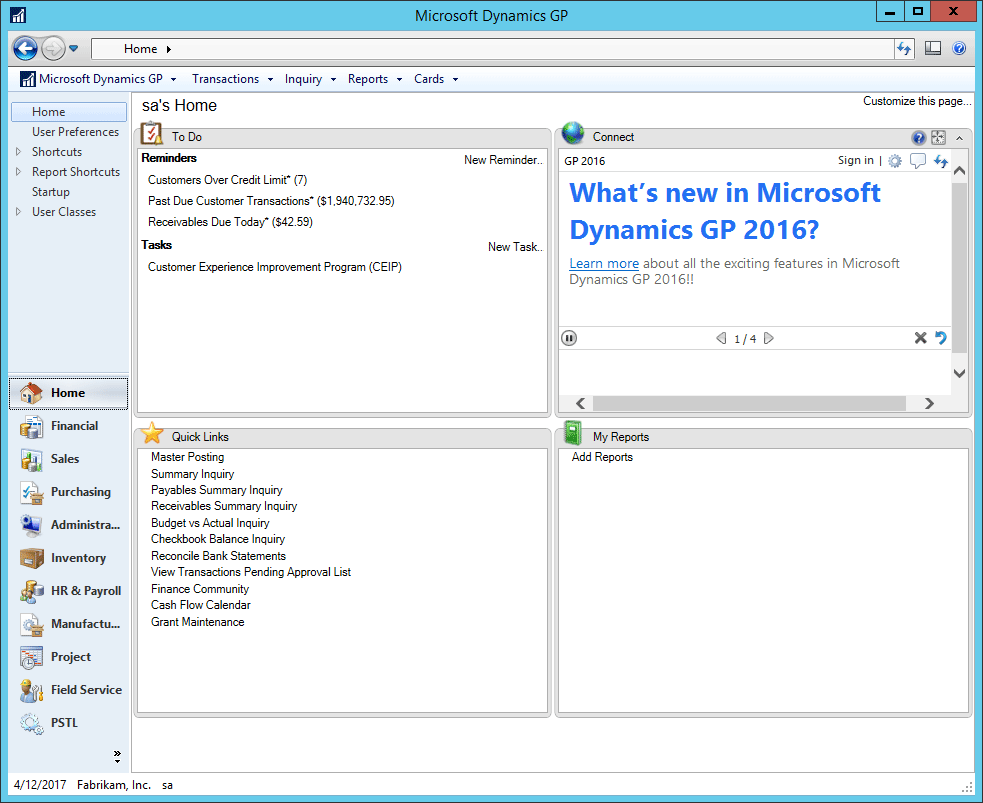Viewport: 983px width, 803px height.
Task: Open the Reconcile Bank Statements quick link
Action: (218, 556)
